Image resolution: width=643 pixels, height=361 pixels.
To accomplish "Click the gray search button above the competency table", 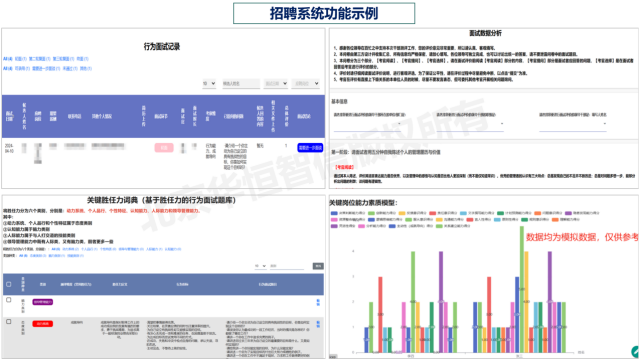I will click(318, 266).
